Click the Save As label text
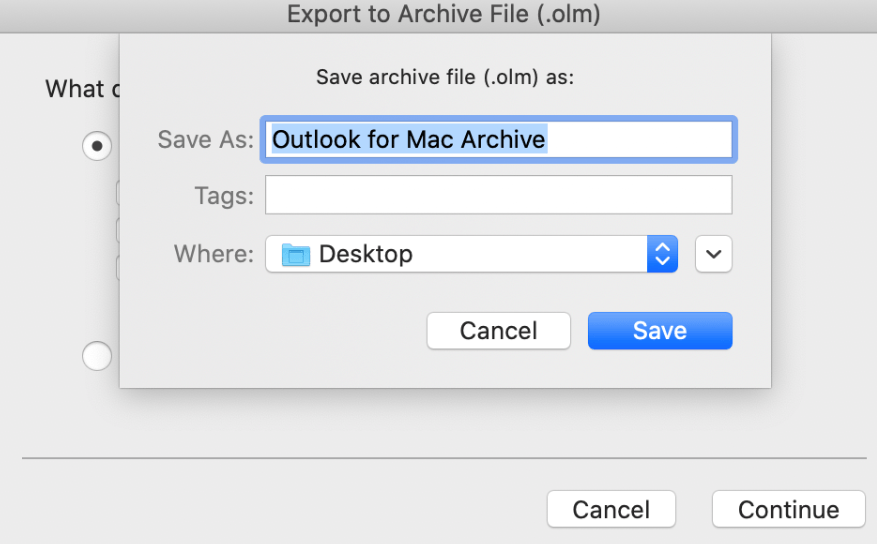 tap(205, 139)
